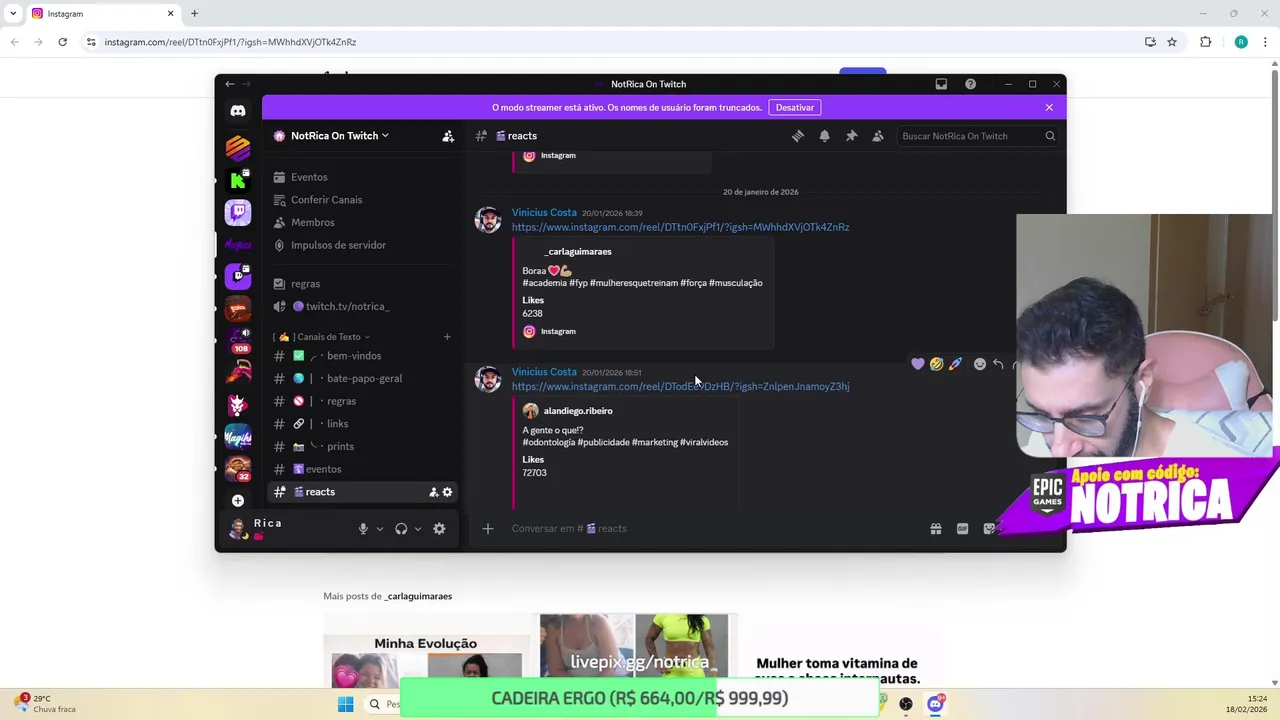Go back with Discord history arrow
This screenshot has width=1280, height=720.
[x=229, y=84]
